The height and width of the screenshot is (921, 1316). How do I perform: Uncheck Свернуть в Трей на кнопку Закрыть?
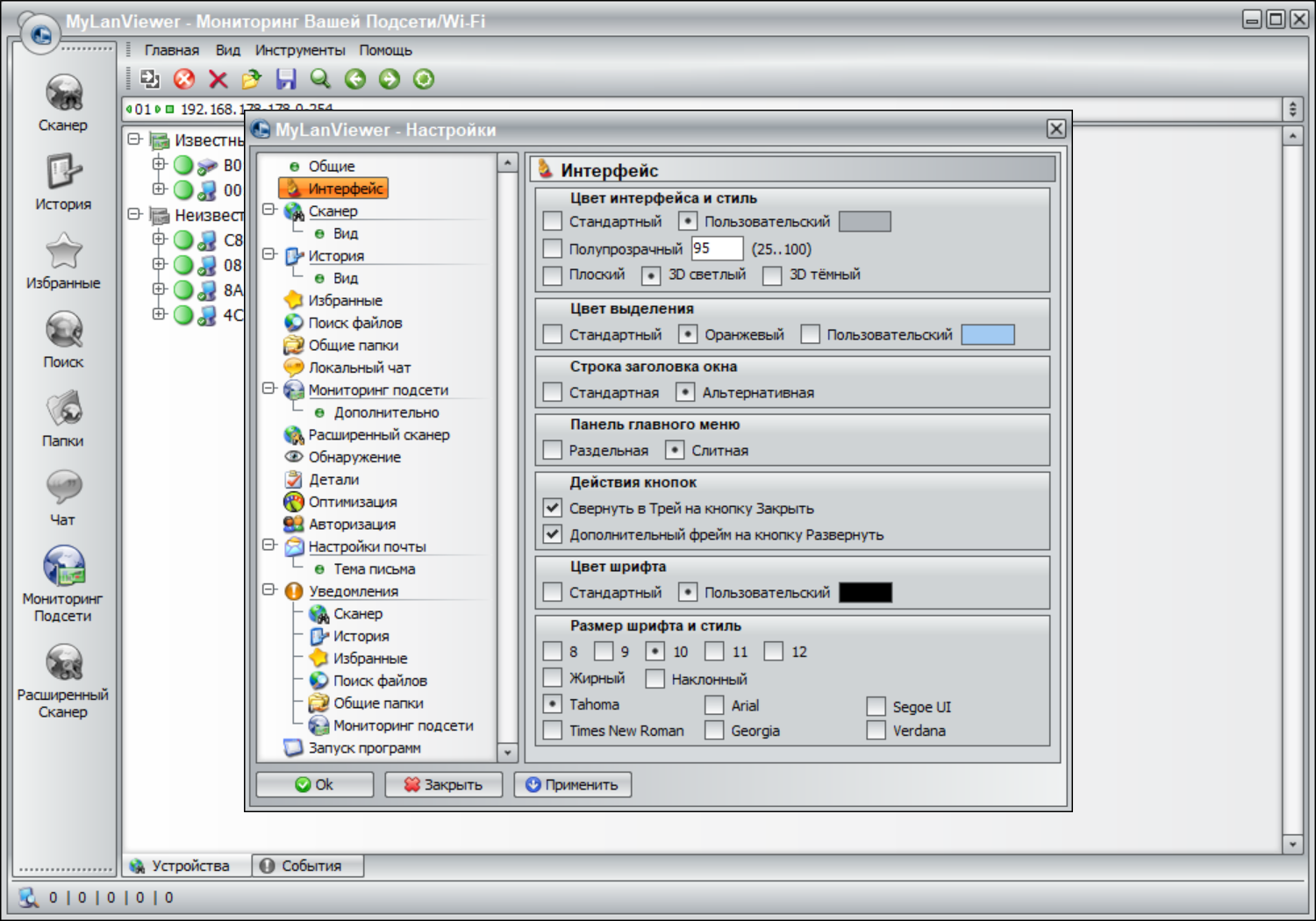tap(552, 508)
